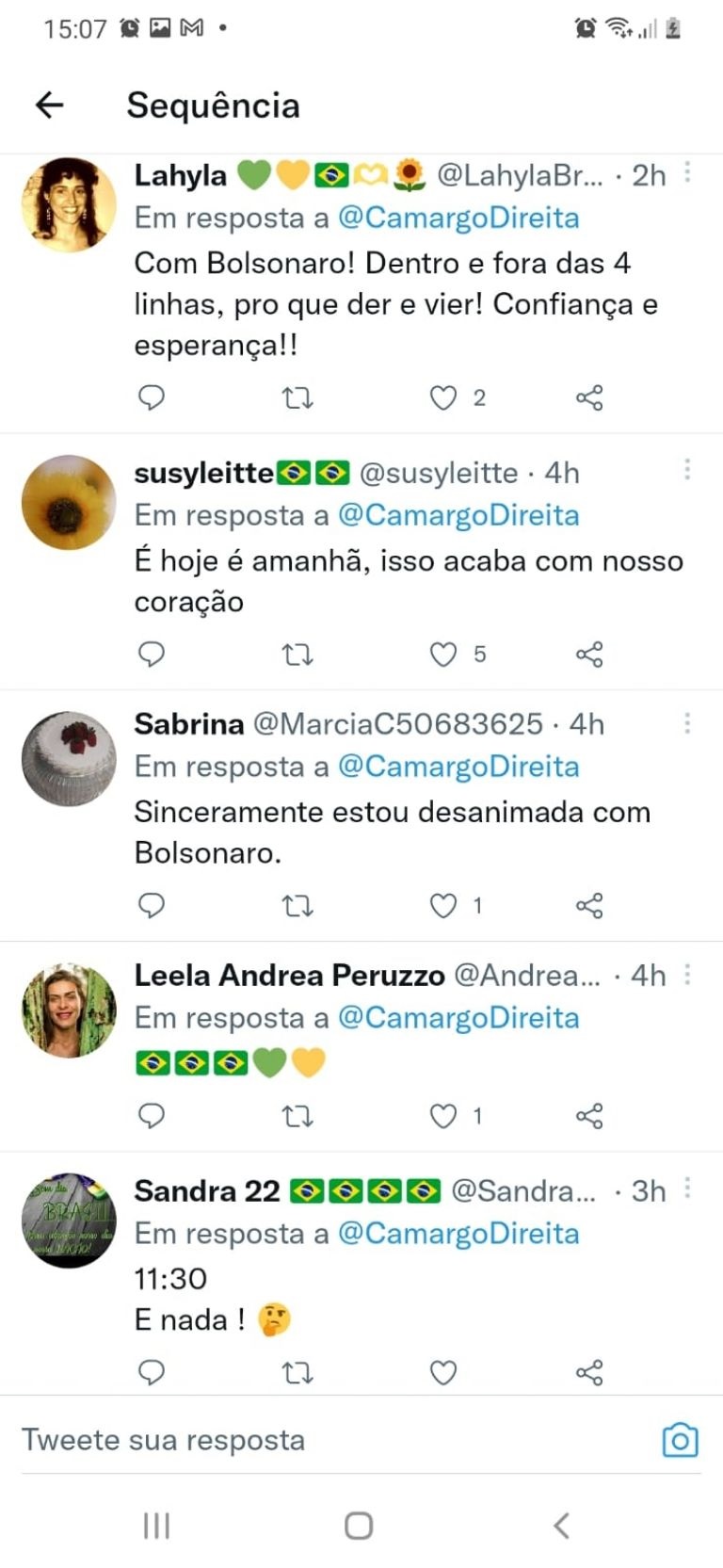Retweet susyleitte's tweet
Screen dimensions: 723x1568
pos(297,655)
